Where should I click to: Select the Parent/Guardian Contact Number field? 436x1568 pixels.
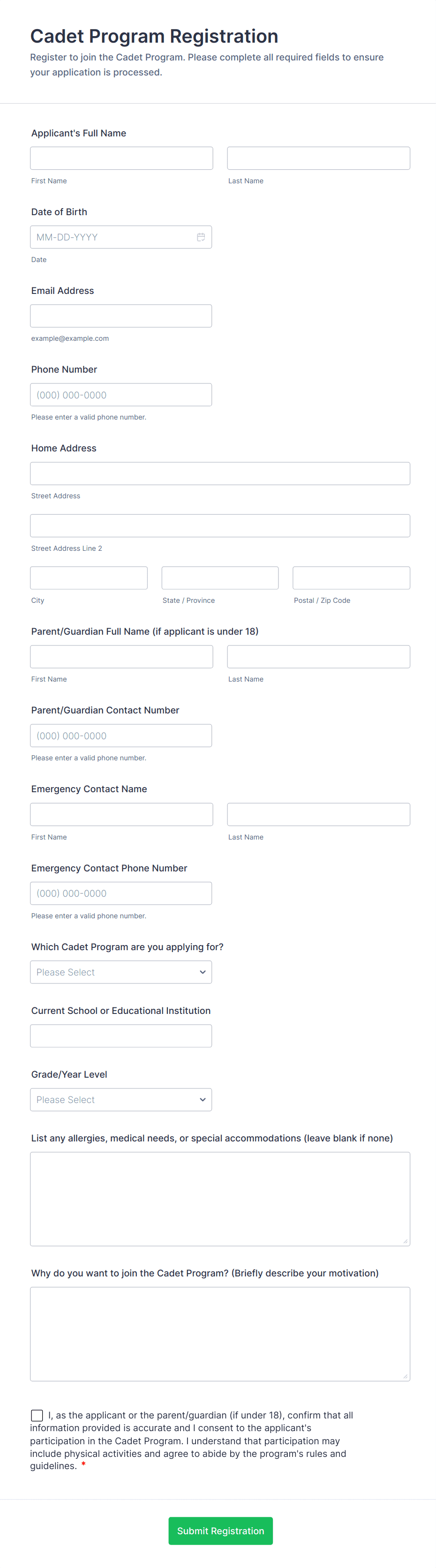point(121,735)
